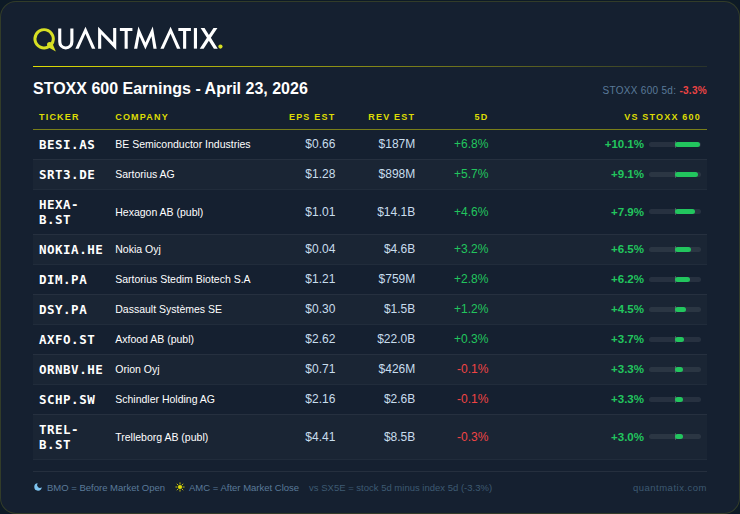Viewport: 740px width, 514px height.
Task: Click company name Orion Oyj
Action: (137, 369)
